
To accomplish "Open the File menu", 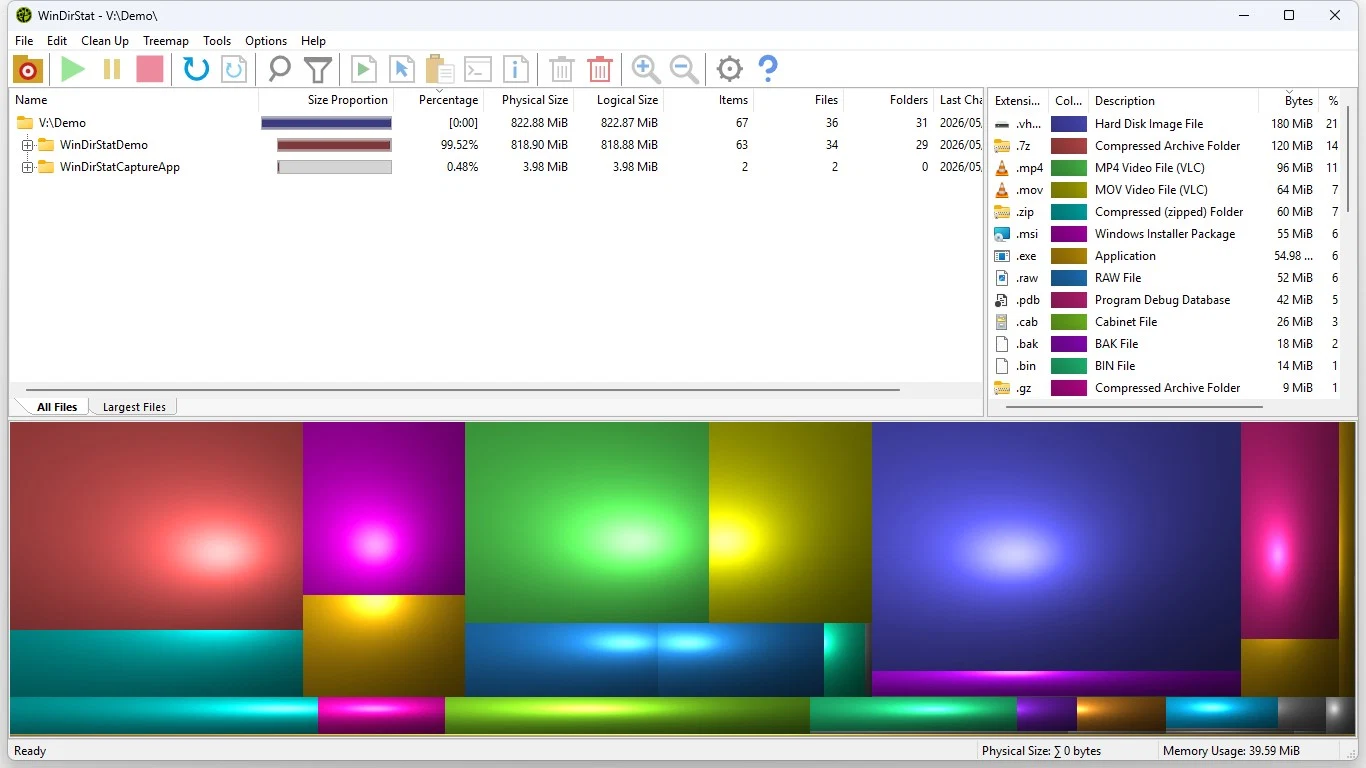I will (24, 41).
